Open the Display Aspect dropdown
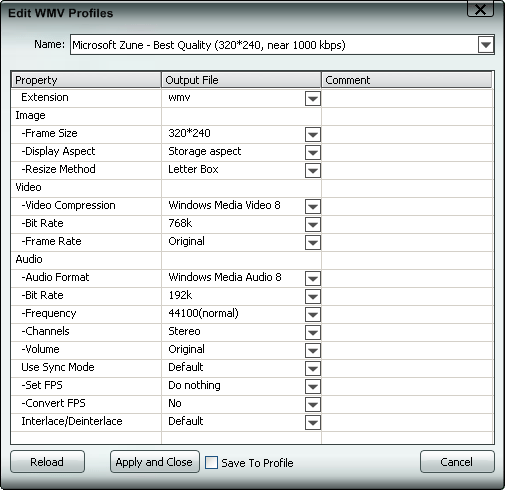 click(313, 153)
